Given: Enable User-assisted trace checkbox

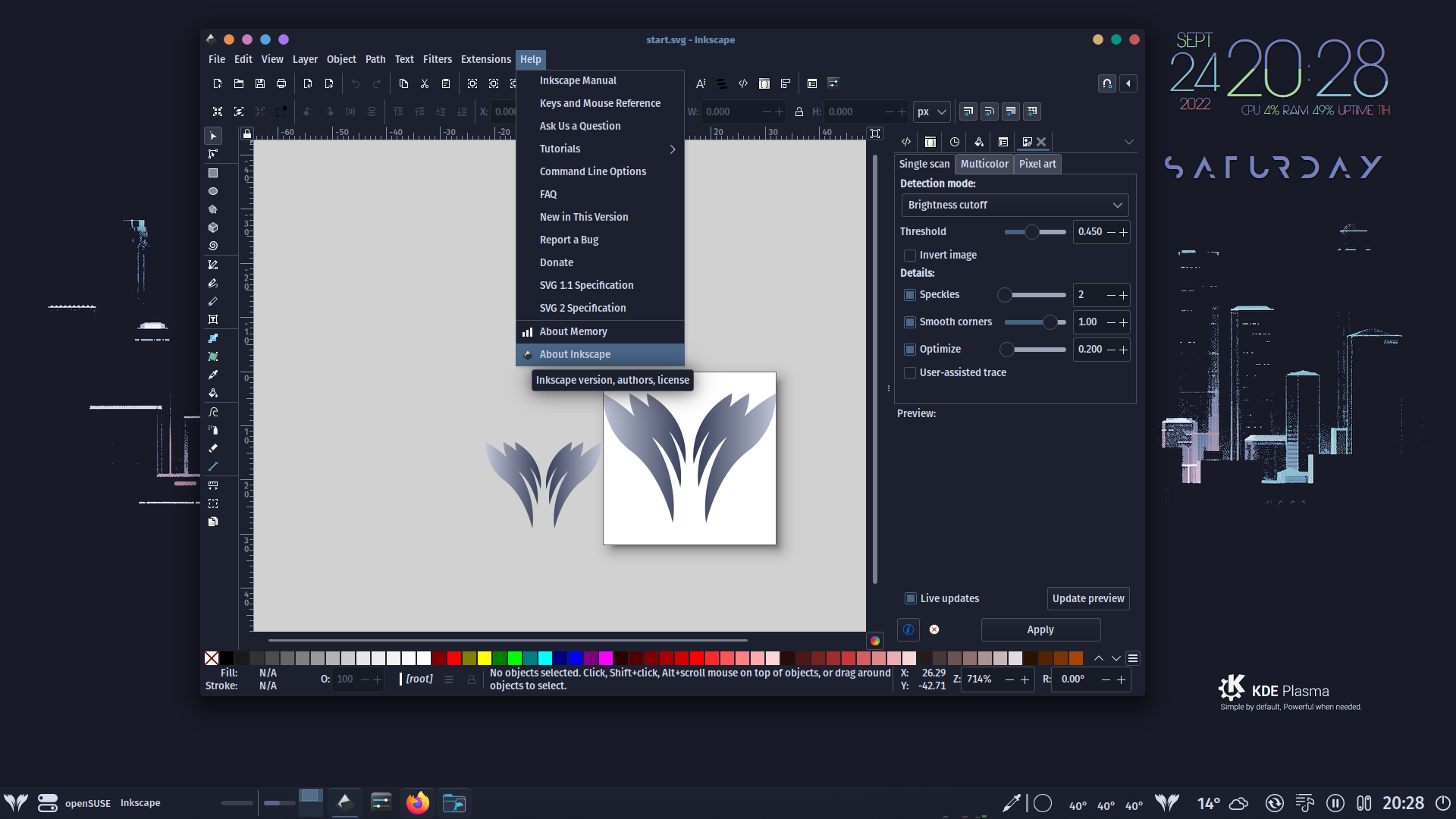Looking at the screenshot, I should pos(910,373).
